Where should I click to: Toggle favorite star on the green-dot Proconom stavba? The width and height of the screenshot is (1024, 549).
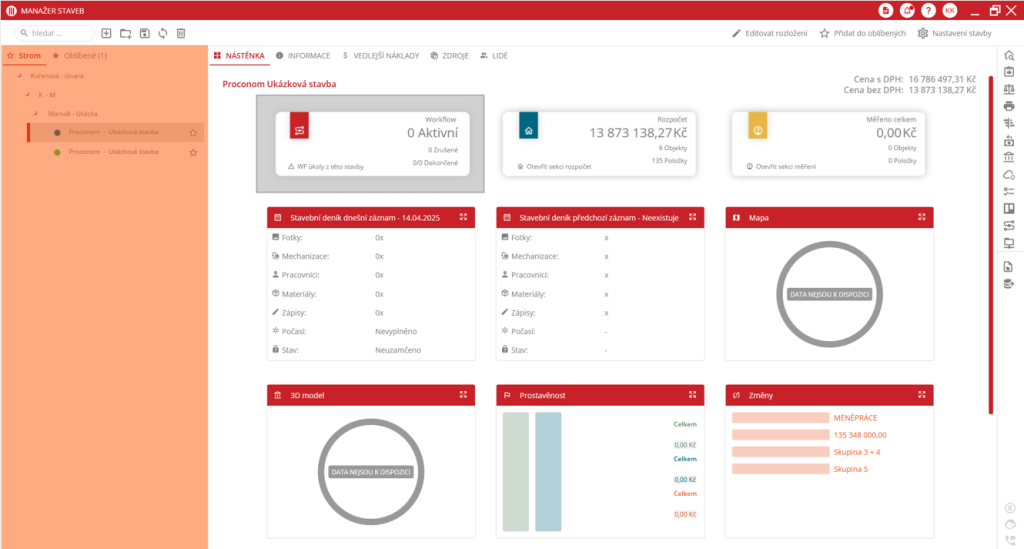click(x=193, y=152)
